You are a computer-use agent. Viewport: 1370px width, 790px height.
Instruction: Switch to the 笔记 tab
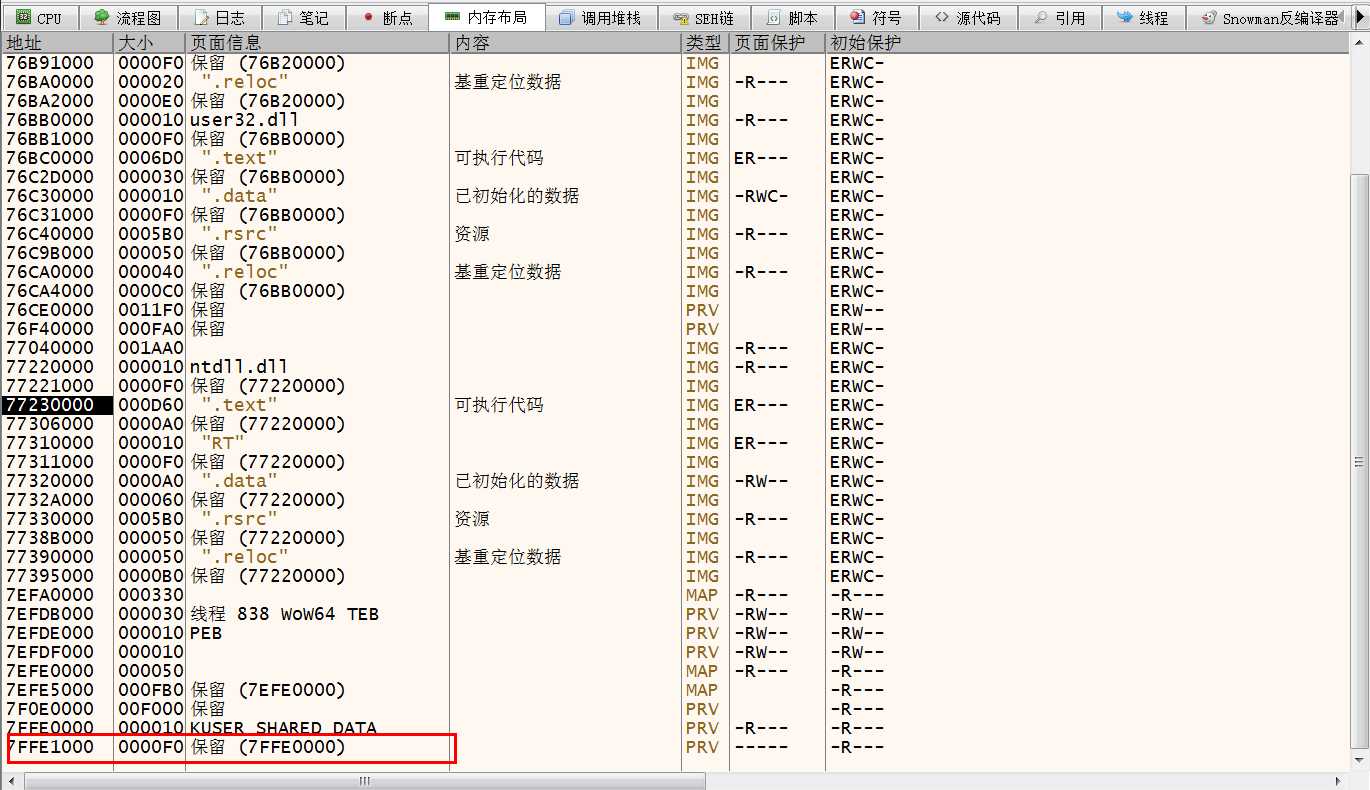(303, 17)
